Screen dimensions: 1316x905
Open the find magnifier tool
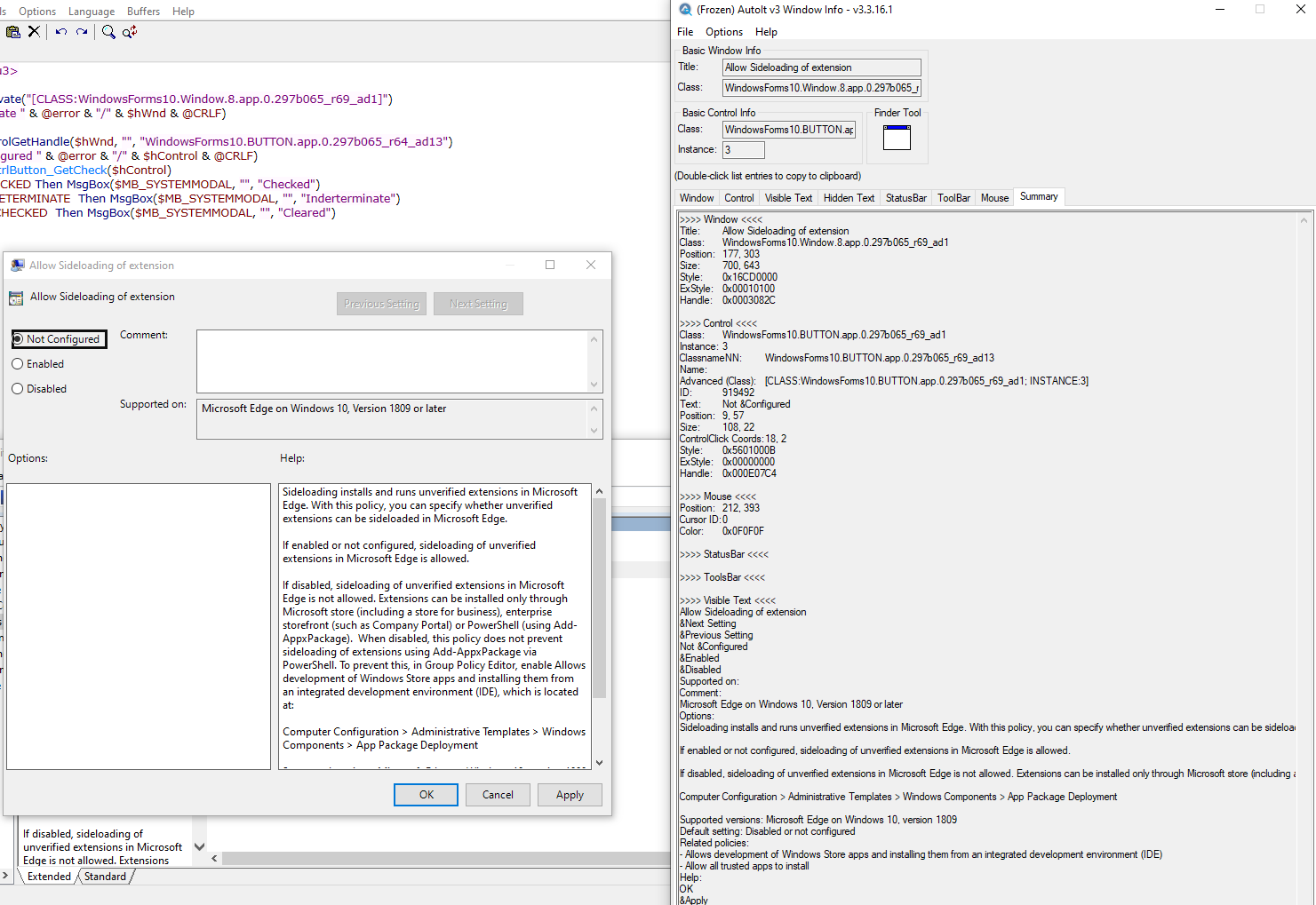[x=108, y=31]
